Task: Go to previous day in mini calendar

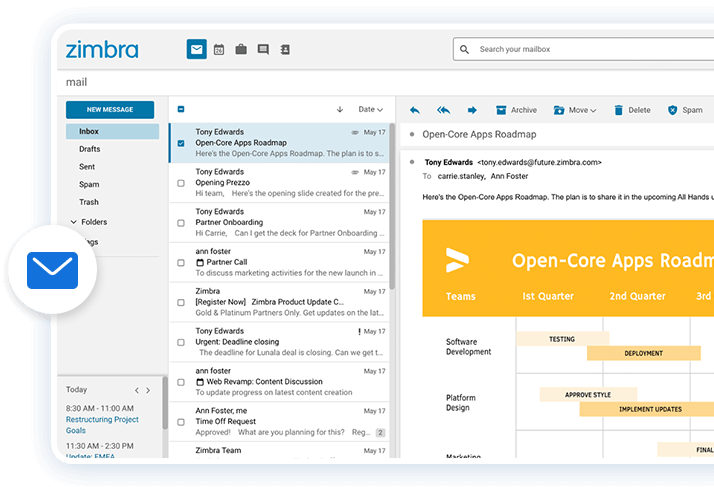Action: coord(137,390)
